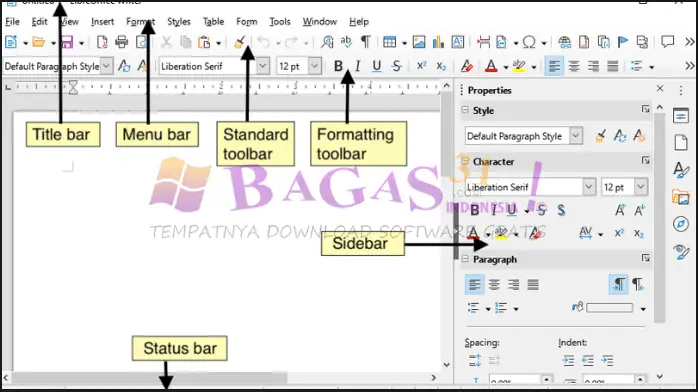Open the Table menu
Viewport: 698px width, 392px height.
[213, 21]
